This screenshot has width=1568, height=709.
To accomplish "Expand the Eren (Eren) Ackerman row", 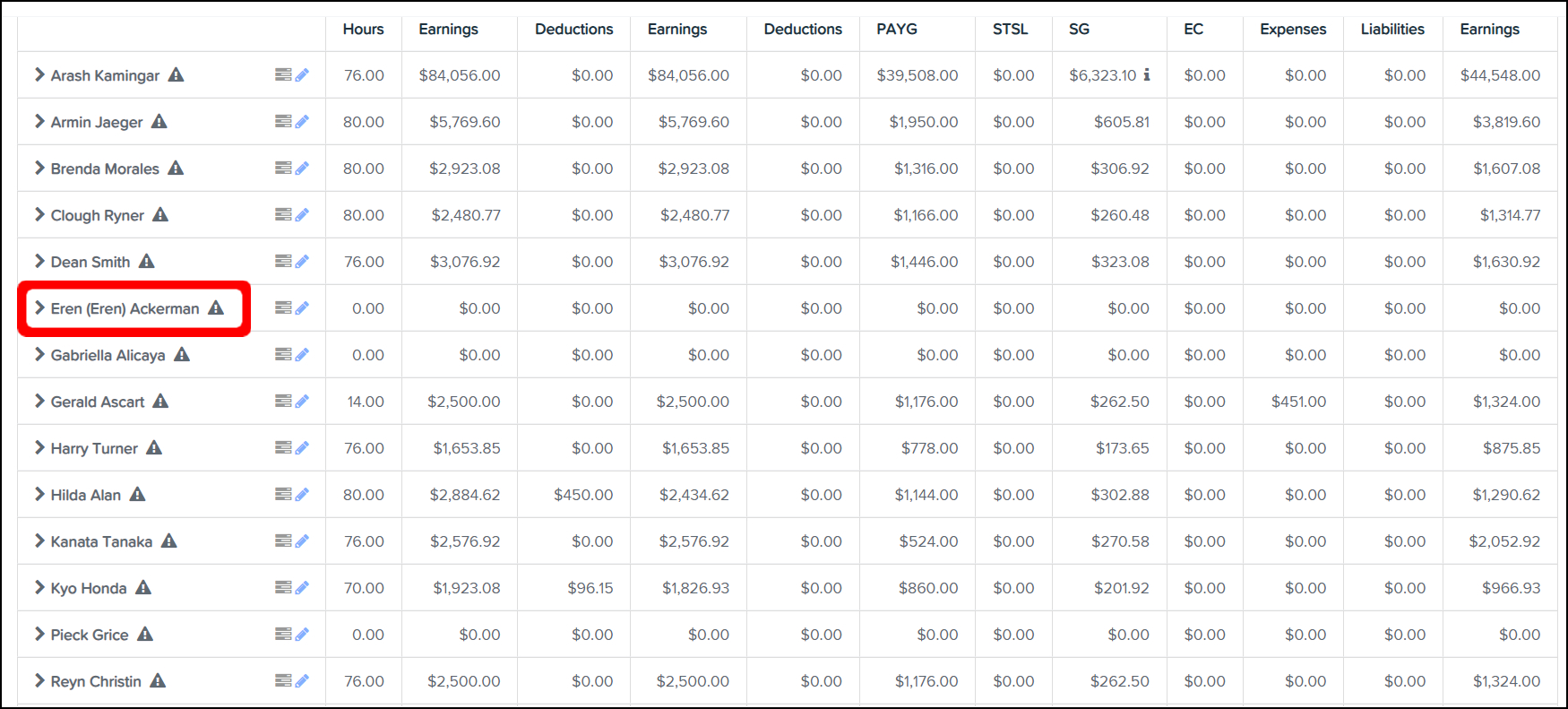I will (39, 308).
